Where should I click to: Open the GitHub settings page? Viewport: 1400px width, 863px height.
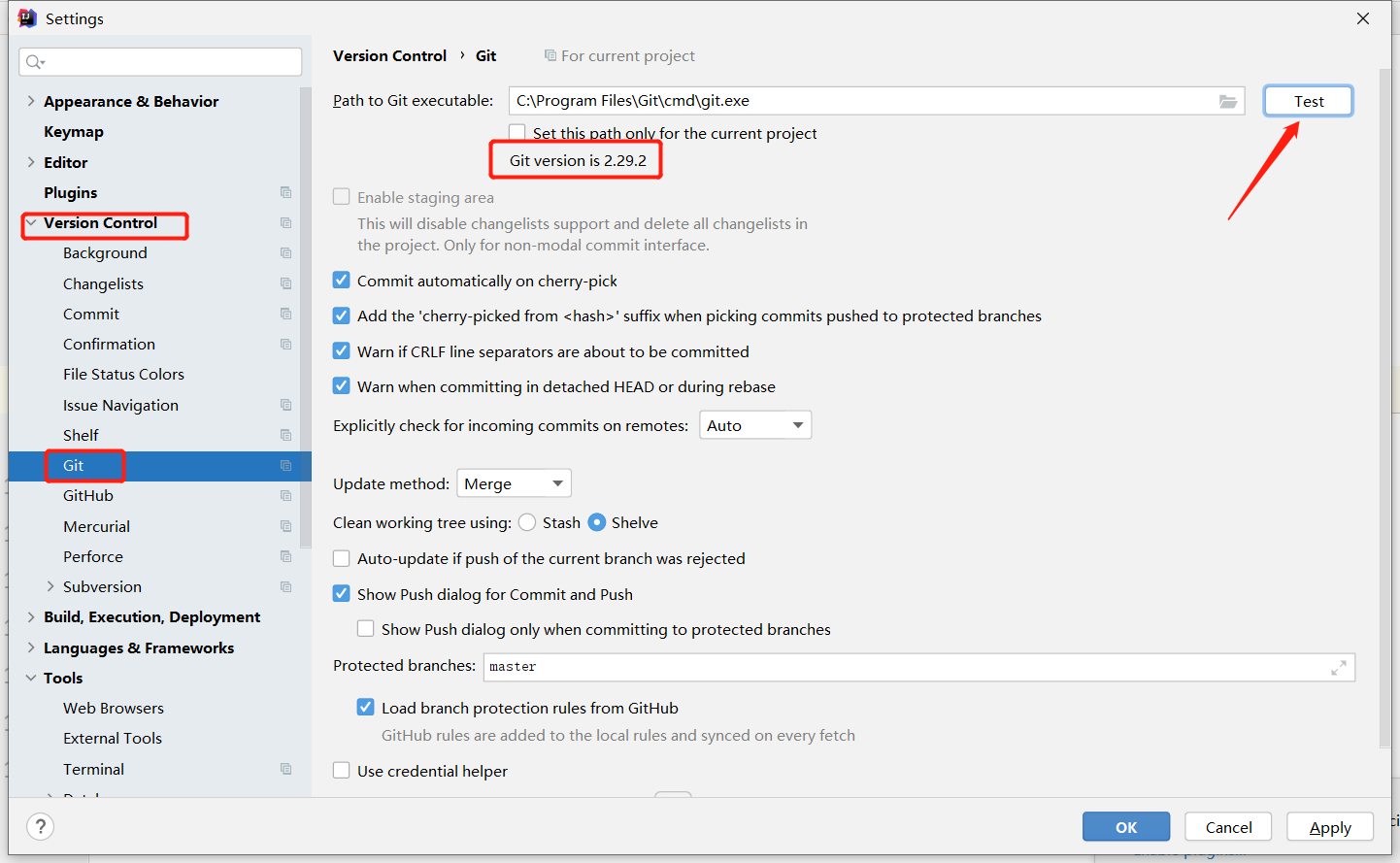88,495
